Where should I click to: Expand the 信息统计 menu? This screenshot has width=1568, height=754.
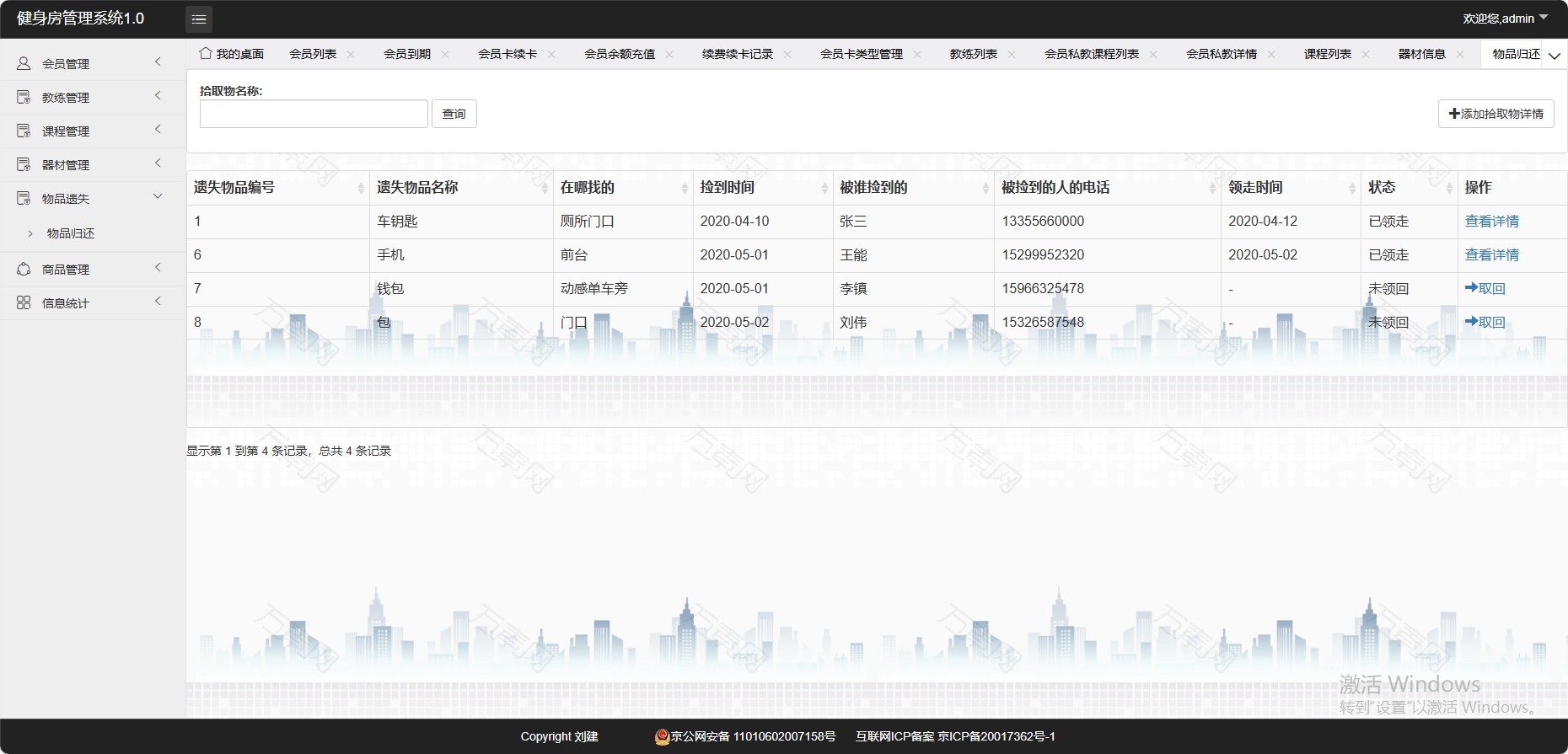pos(158,302)
